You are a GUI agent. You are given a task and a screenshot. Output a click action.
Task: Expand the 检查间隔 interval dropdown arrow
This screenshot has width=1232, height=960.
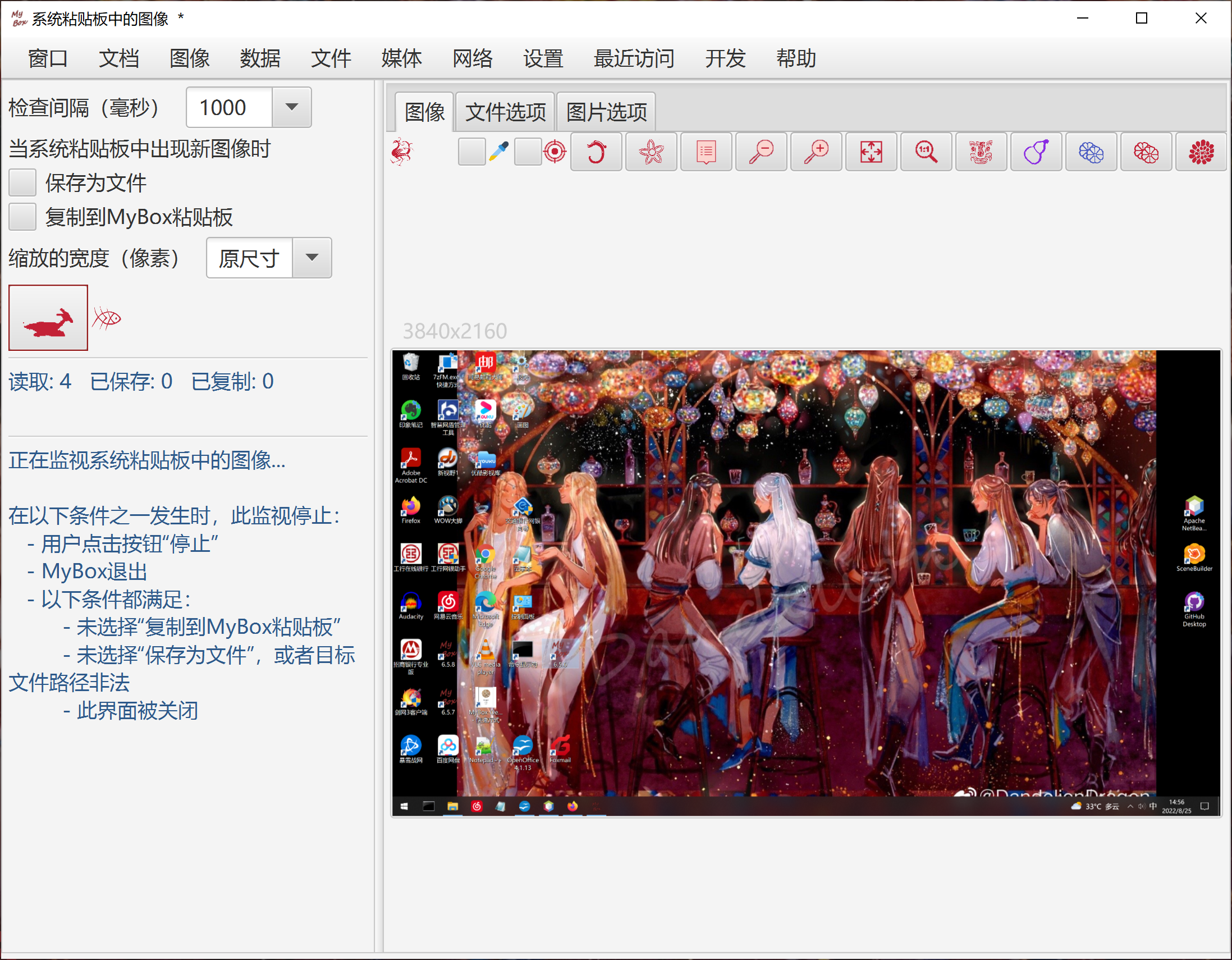292,107
